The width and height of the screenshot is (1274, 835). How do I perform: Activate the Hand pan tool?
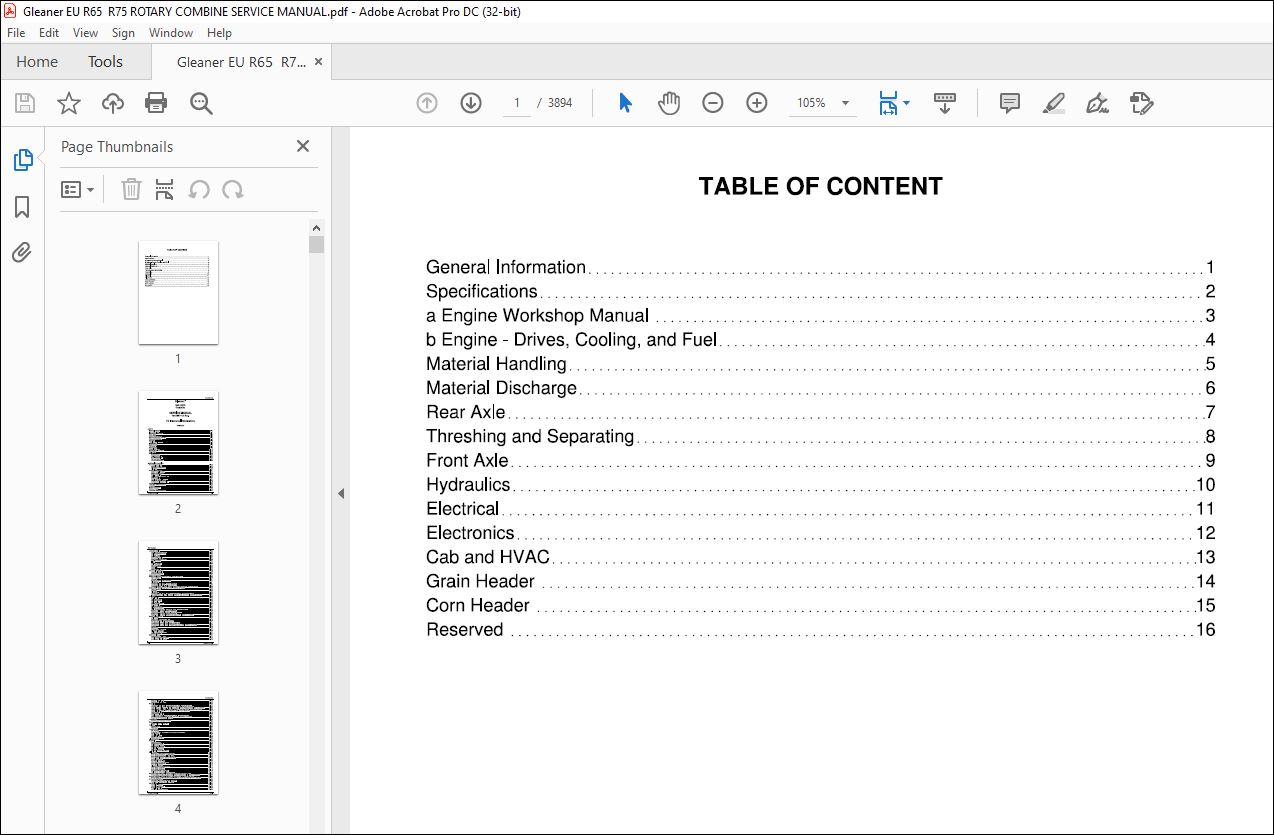(669, 103)
